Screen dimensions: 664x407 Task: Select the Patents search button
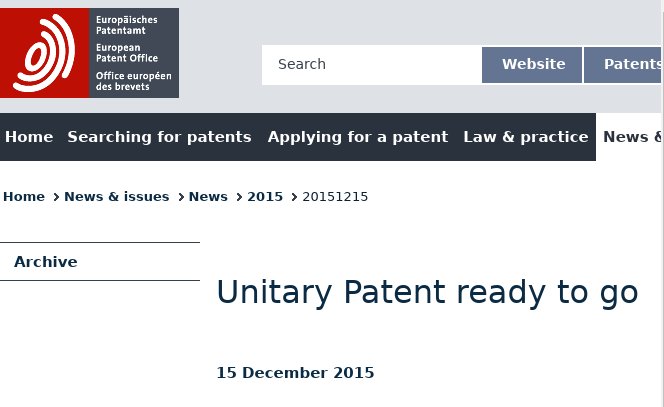[622, 64]
